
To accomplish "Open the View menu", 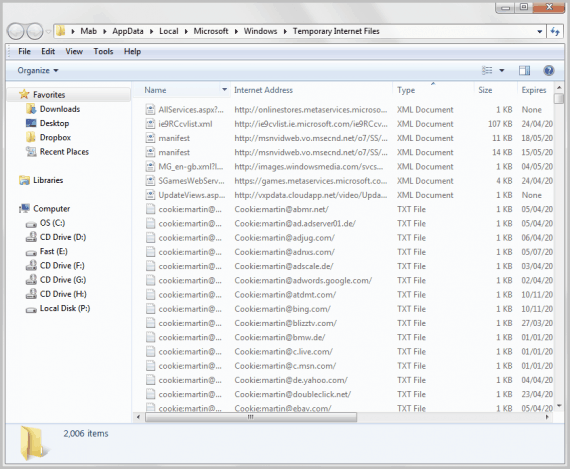I will pos(74,52).
